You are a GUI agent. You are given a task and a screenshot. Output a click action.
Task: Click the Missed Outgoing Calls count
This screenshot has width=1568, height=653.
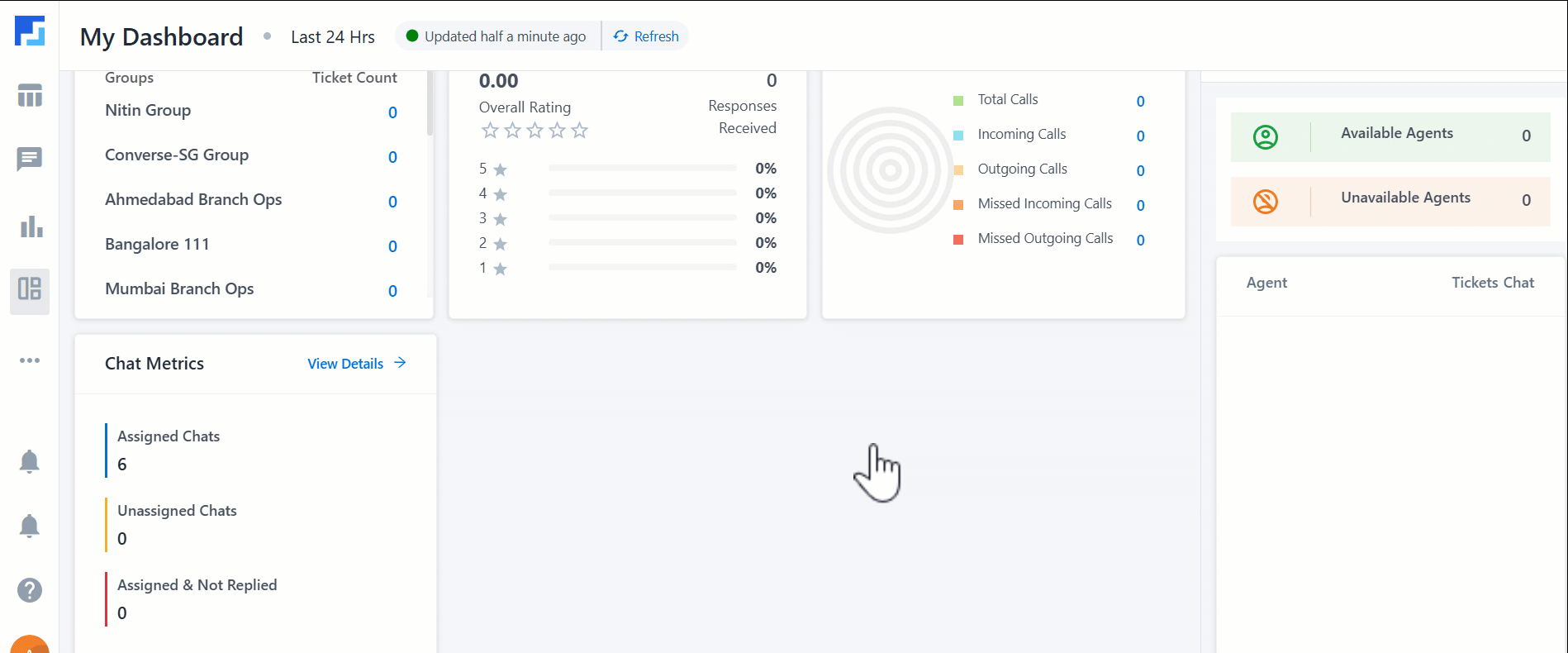click(1140, 241)
